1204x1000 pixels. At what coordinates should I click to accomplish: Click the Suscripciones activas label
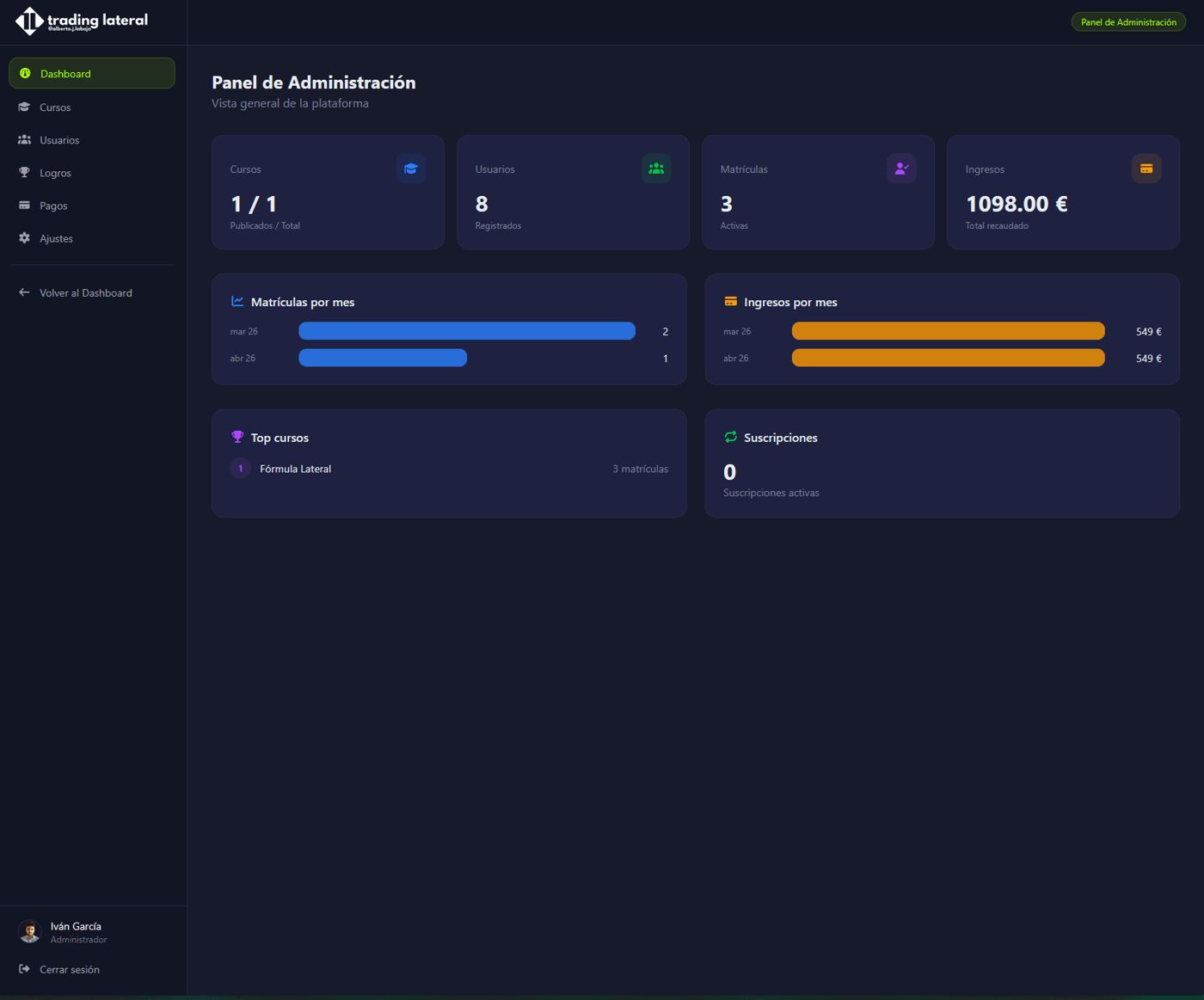[771, 493]
